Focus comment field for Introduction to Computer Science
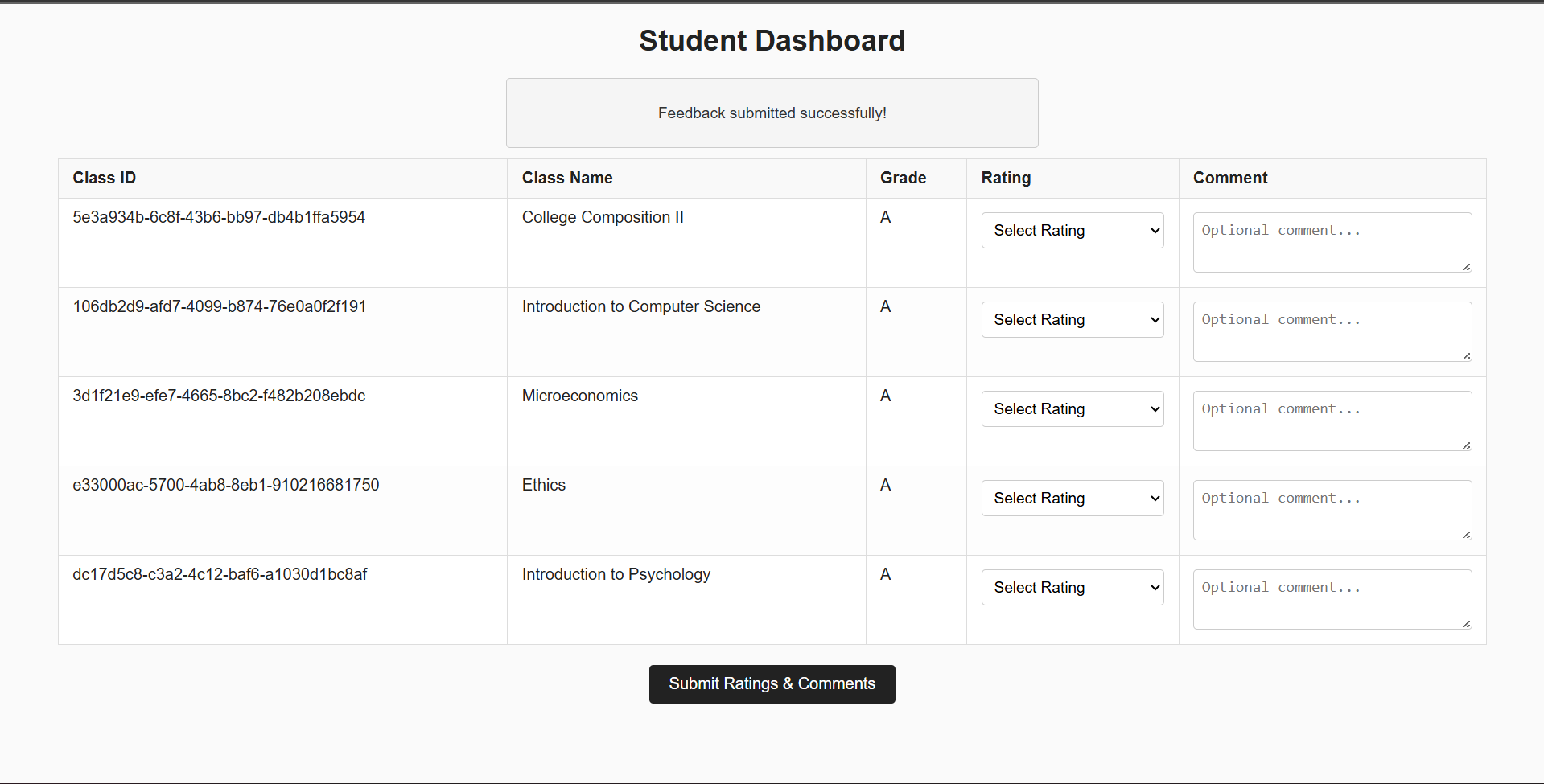The image size is (1544, 784). (x=1332, y=331)
